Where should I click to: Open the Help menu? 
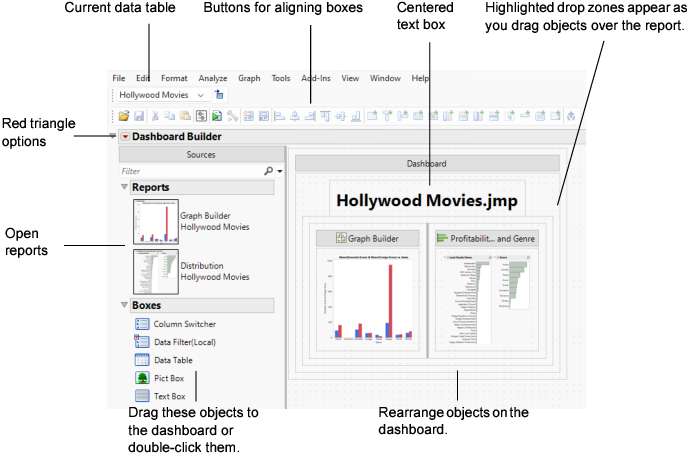click(420, 78)
